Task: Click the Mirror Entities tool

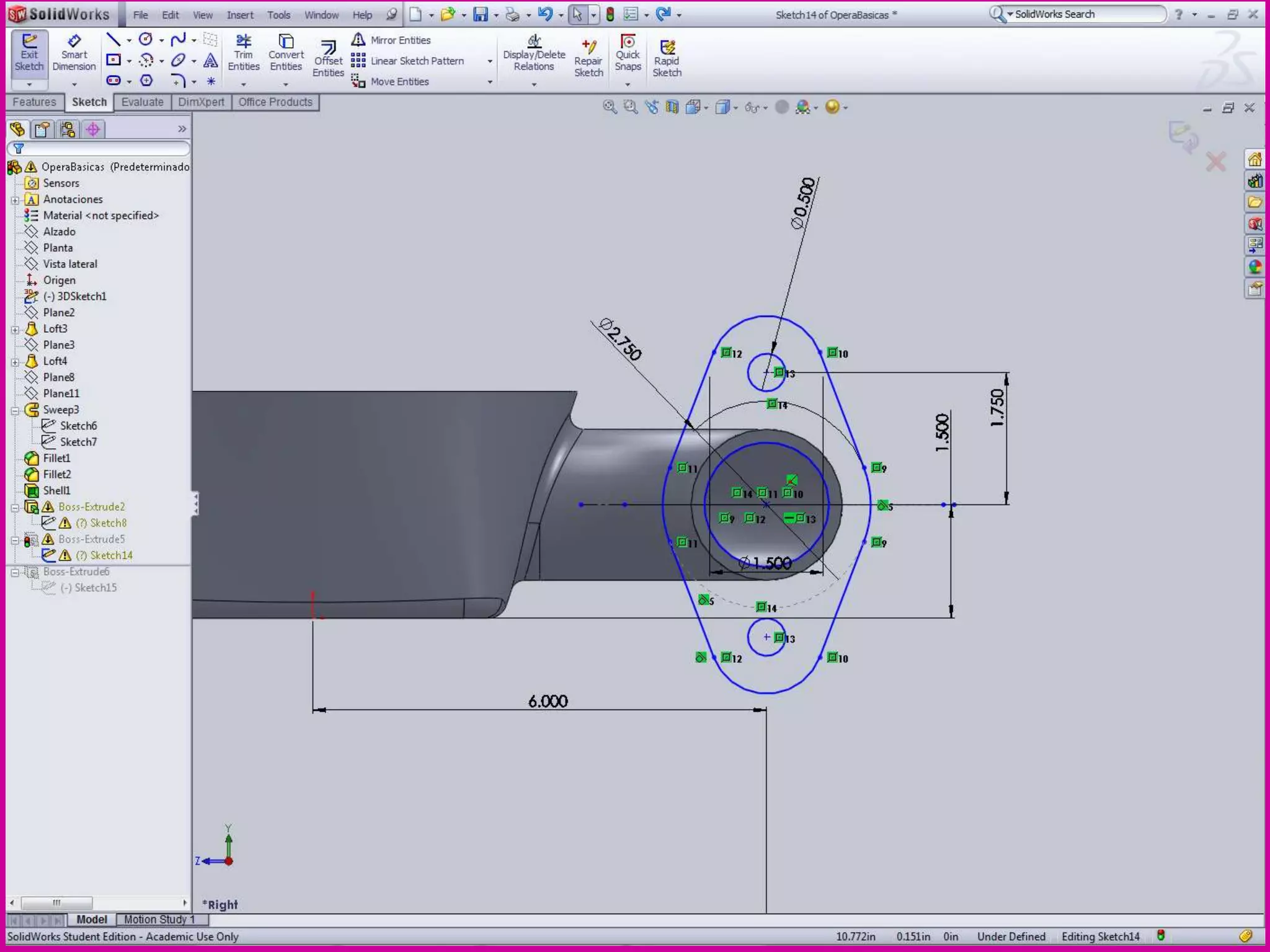Action: (392, 40)
